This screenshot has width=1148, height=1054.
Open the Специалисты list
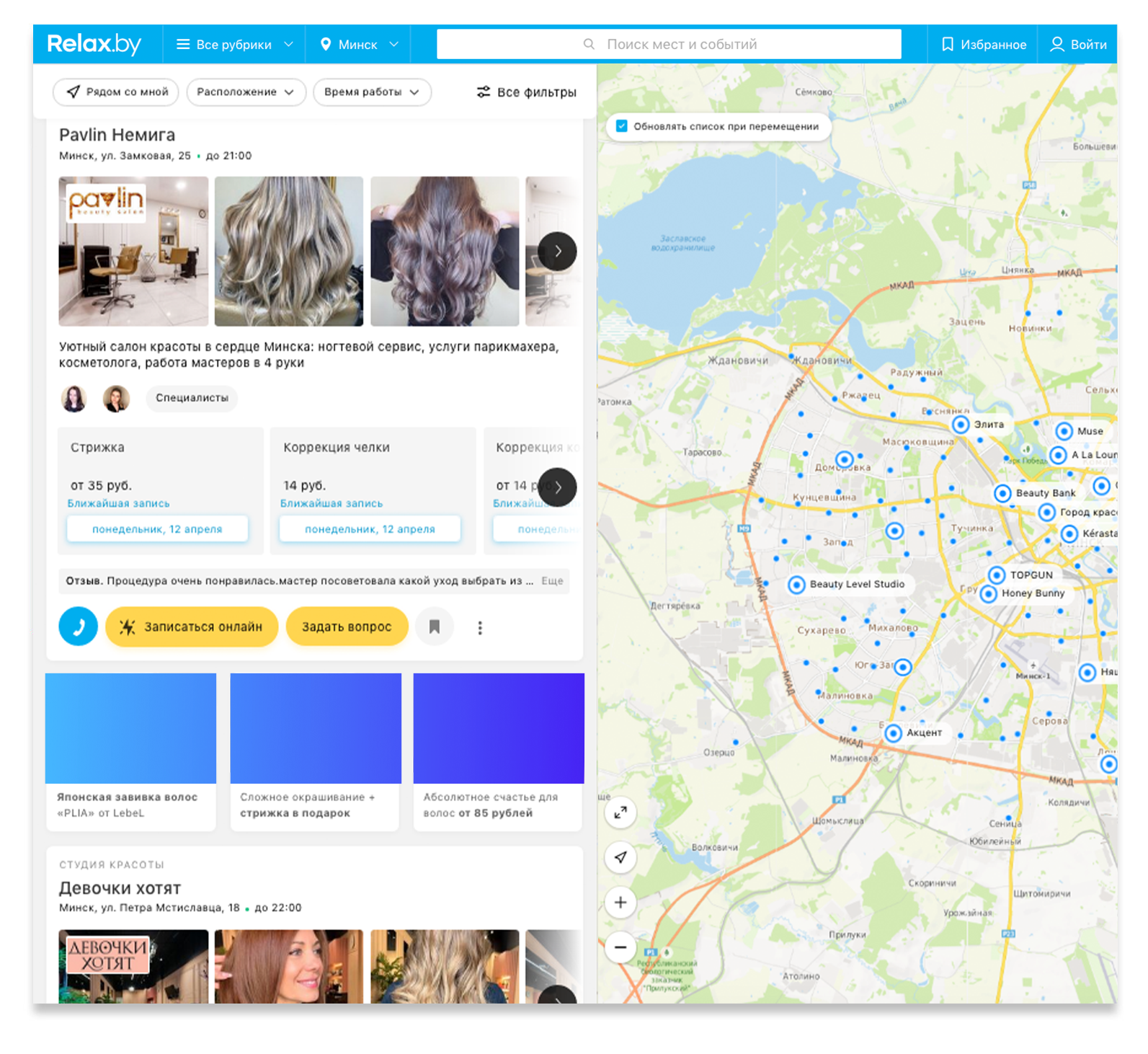pos(192,398)
